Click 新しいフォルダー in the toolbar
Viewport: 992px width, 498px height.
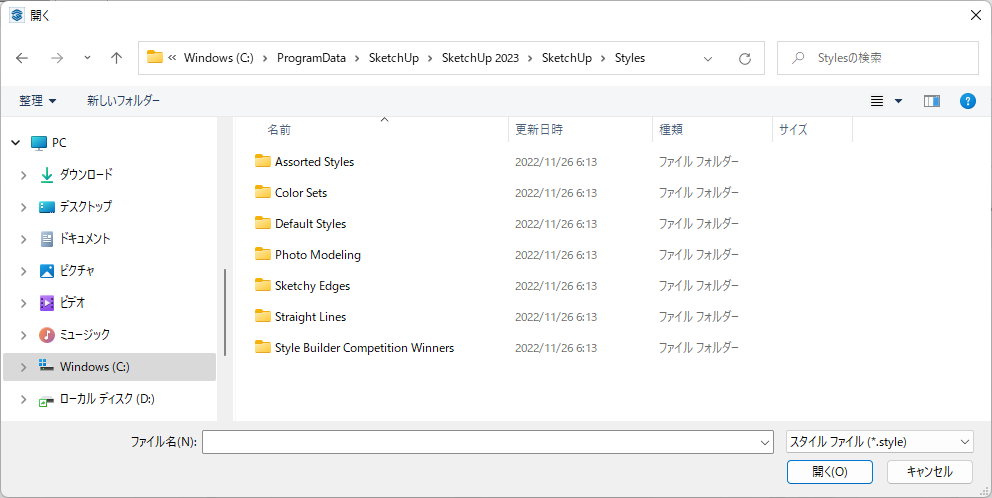123,101
